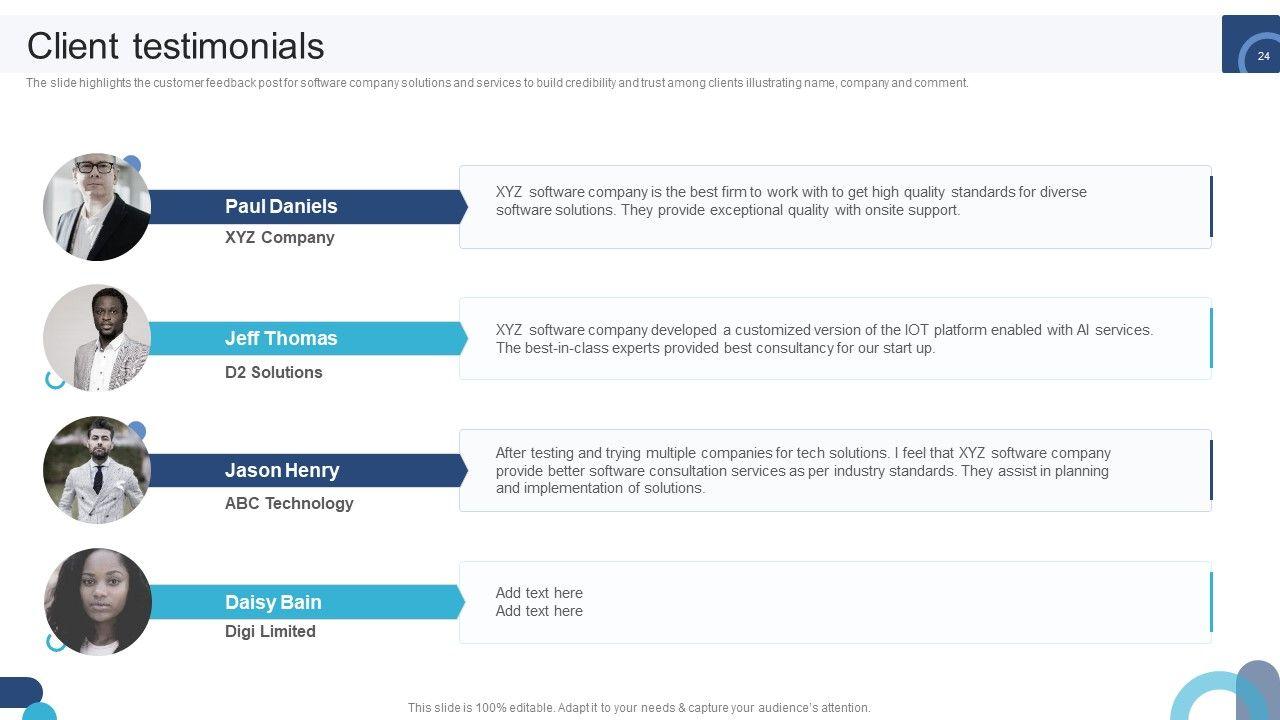
Task: Select the Digi Limited label
Action: pyautogui.click(x=270, y=632)
